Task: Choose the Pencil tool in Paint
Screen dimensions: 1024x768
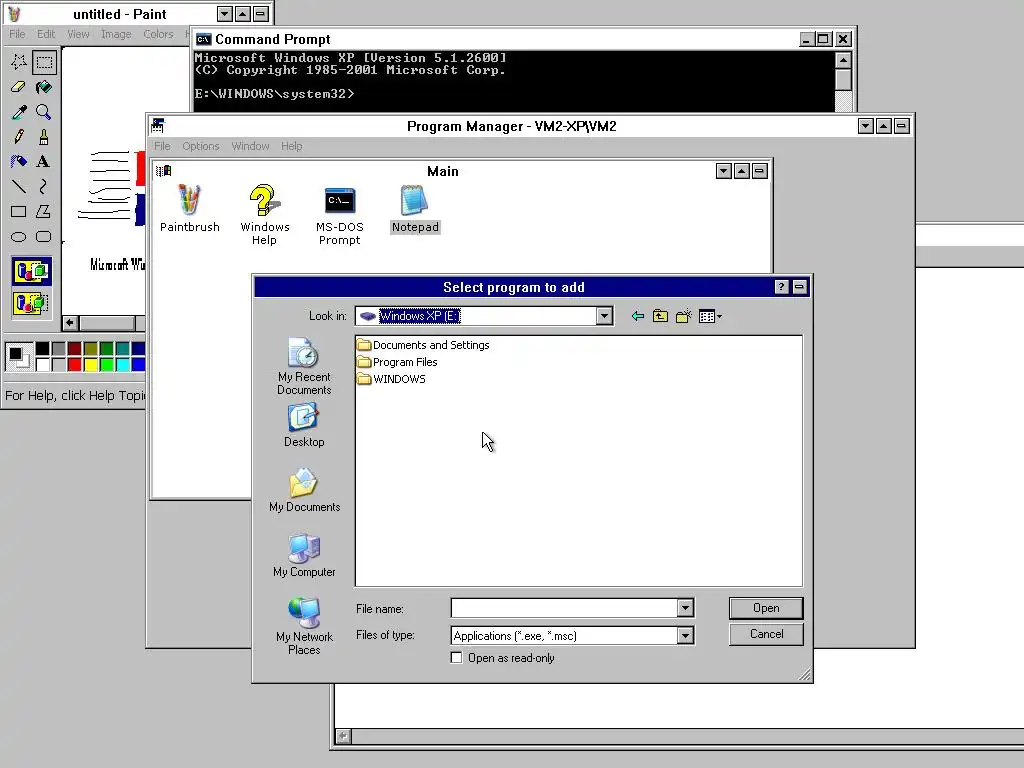Action: 18,136
